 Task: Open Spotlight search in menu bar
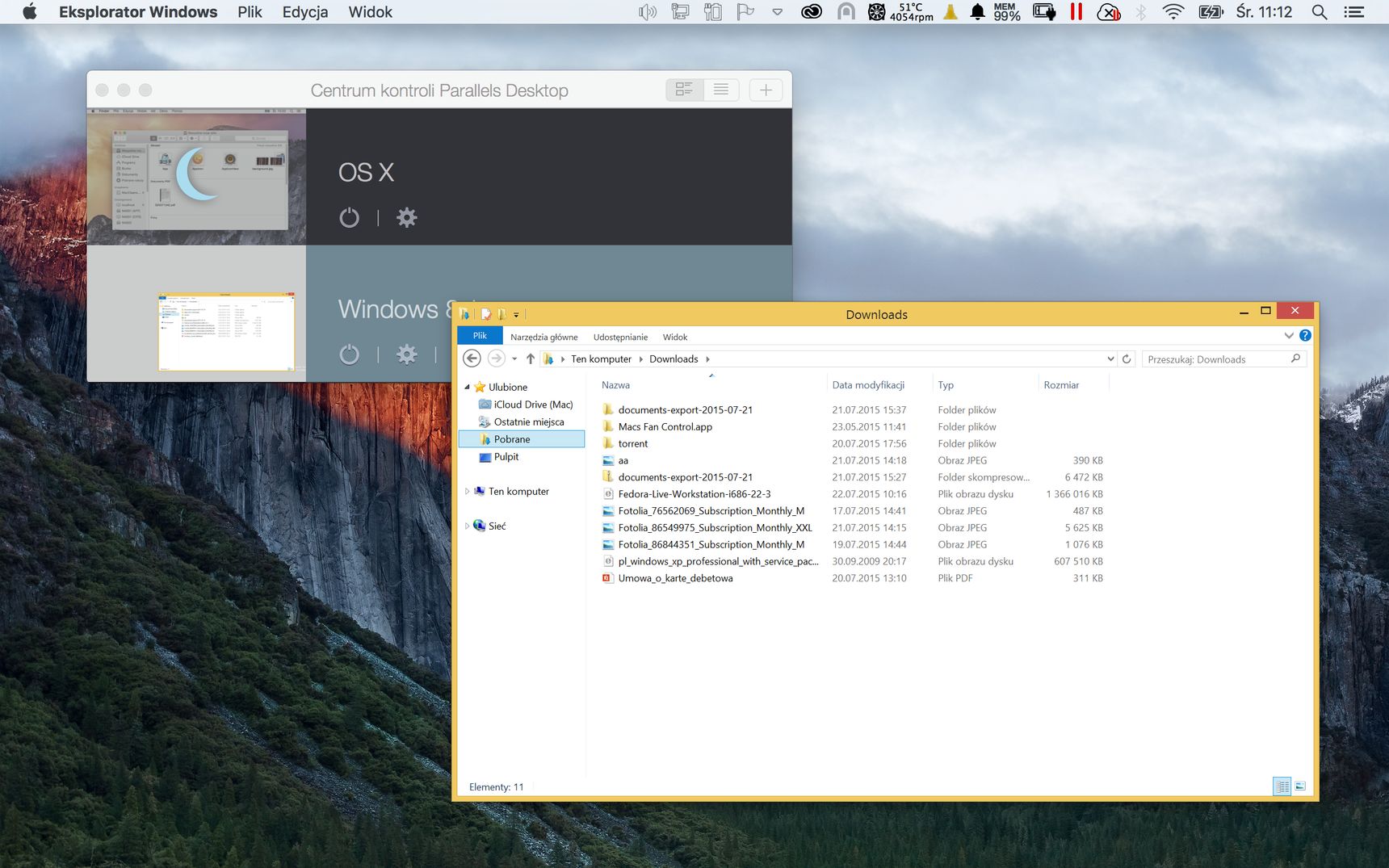point(1320,11)
